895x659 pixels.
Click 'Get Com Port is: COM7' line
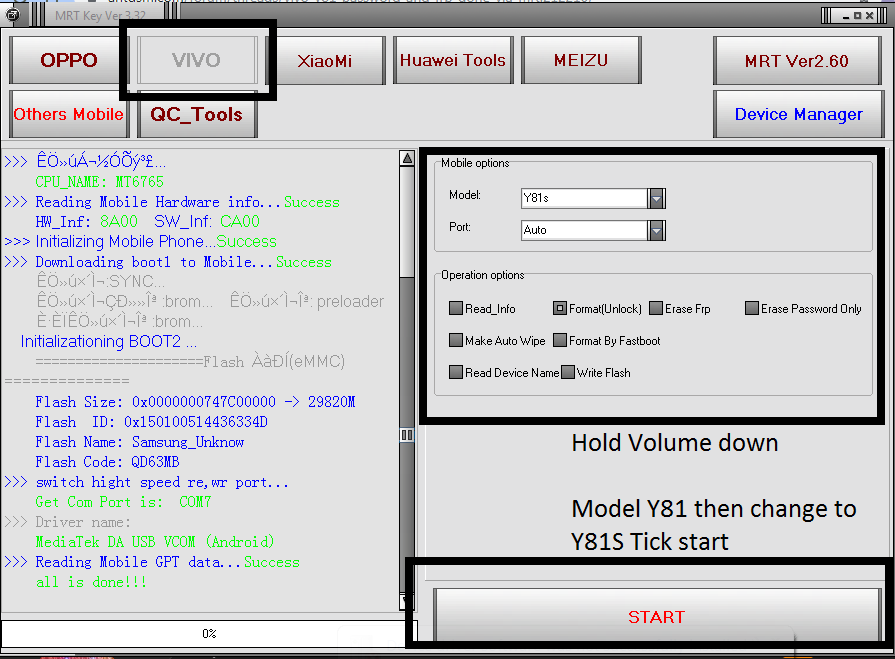click(x=123, y=502)
